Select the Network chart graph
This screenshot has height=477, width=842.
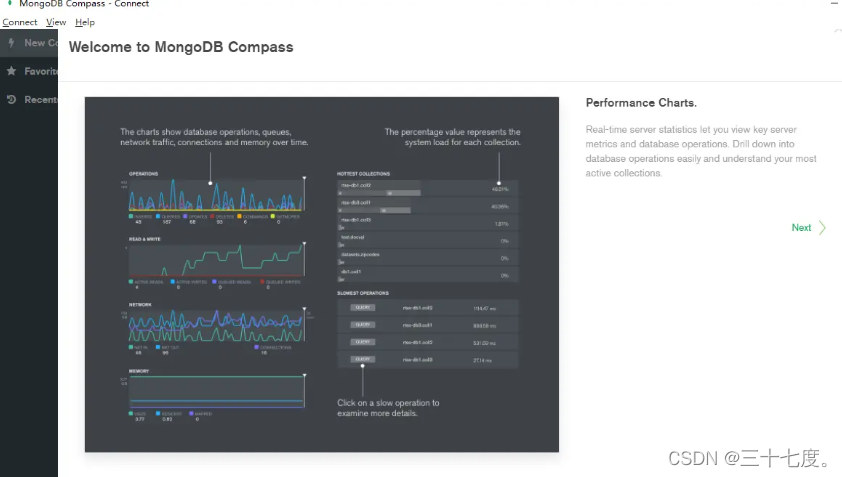(x=215, y=329)
